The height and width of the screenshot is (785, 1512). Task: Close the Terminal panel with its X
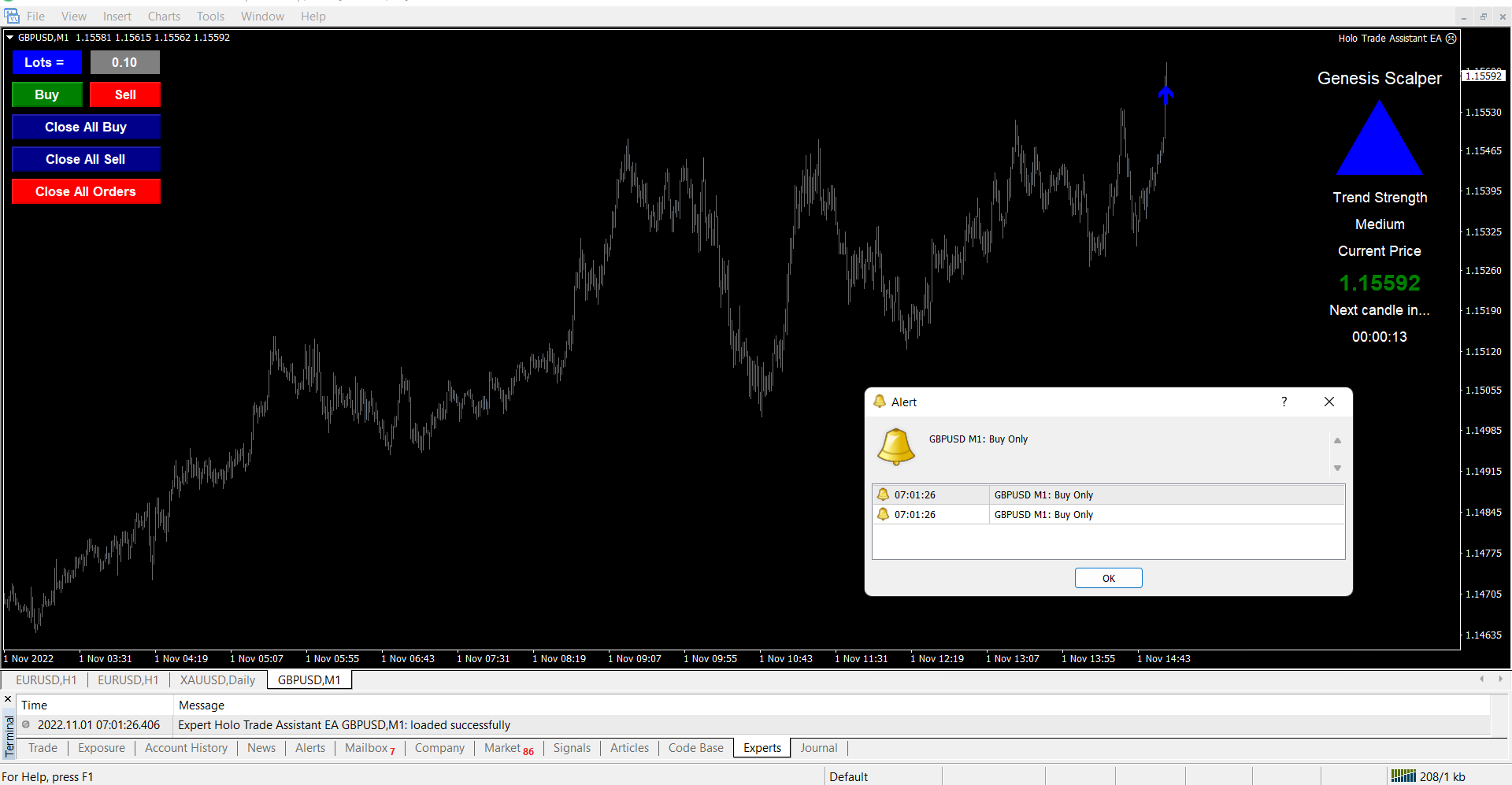(8, 698)
